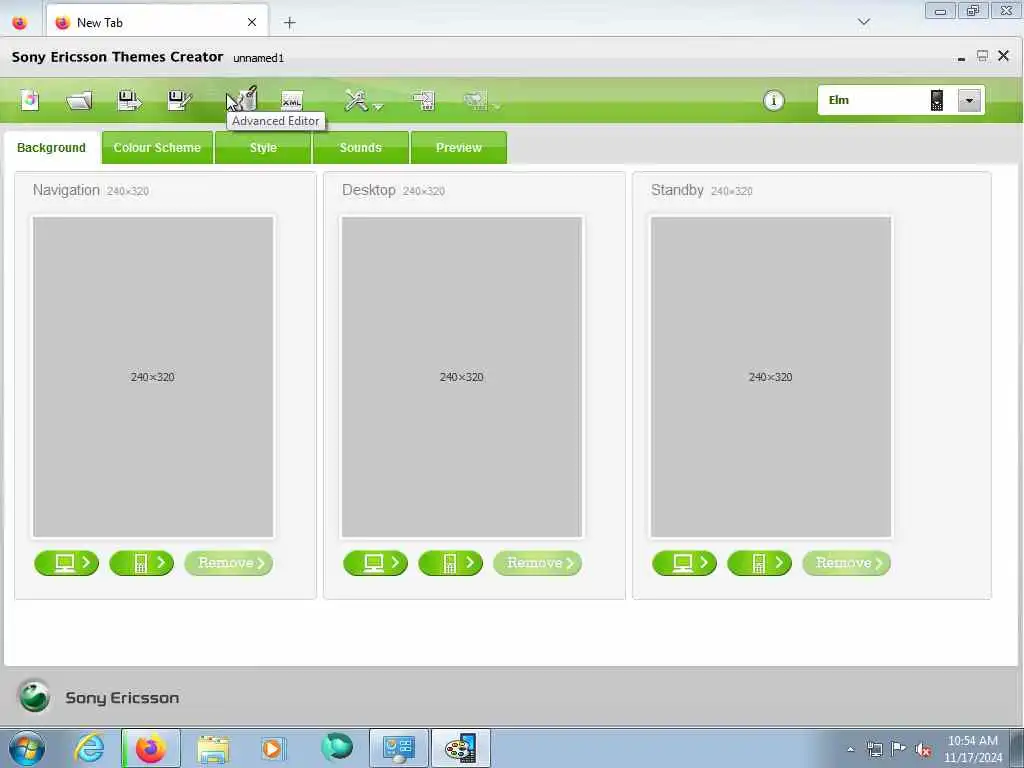Open the Windows Start menu
Viewport: 1024px width, 768px height.
click(x=27, y=748)
